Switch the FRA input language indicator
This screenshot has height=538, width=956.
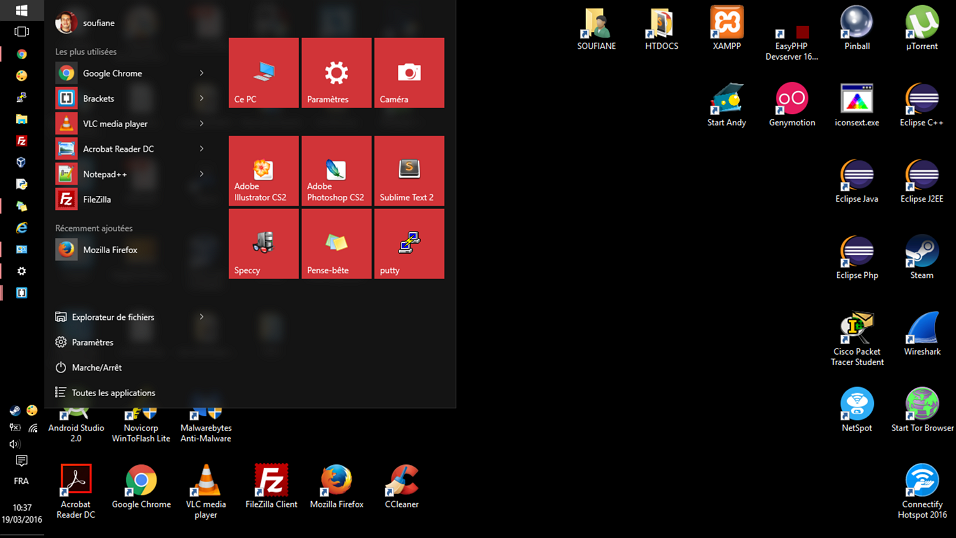point(21,481)
